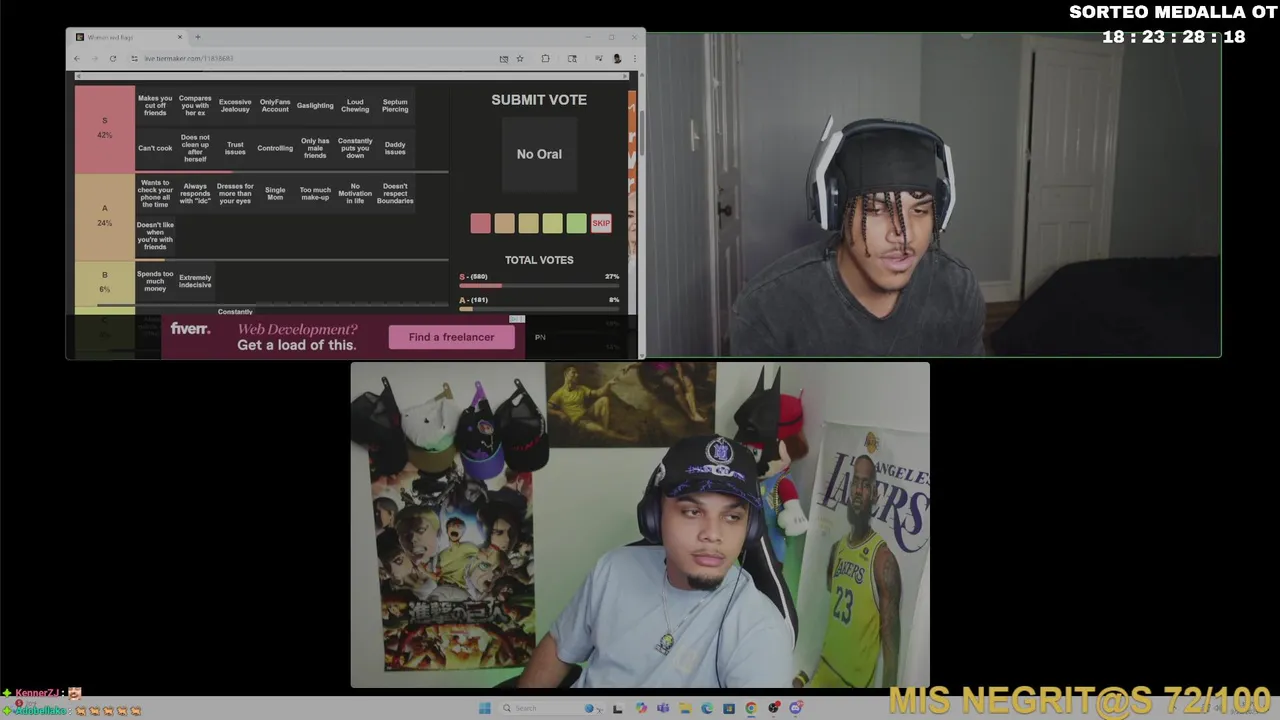
Task: Select 'Can't cook' item
Action: pos(155,148)
